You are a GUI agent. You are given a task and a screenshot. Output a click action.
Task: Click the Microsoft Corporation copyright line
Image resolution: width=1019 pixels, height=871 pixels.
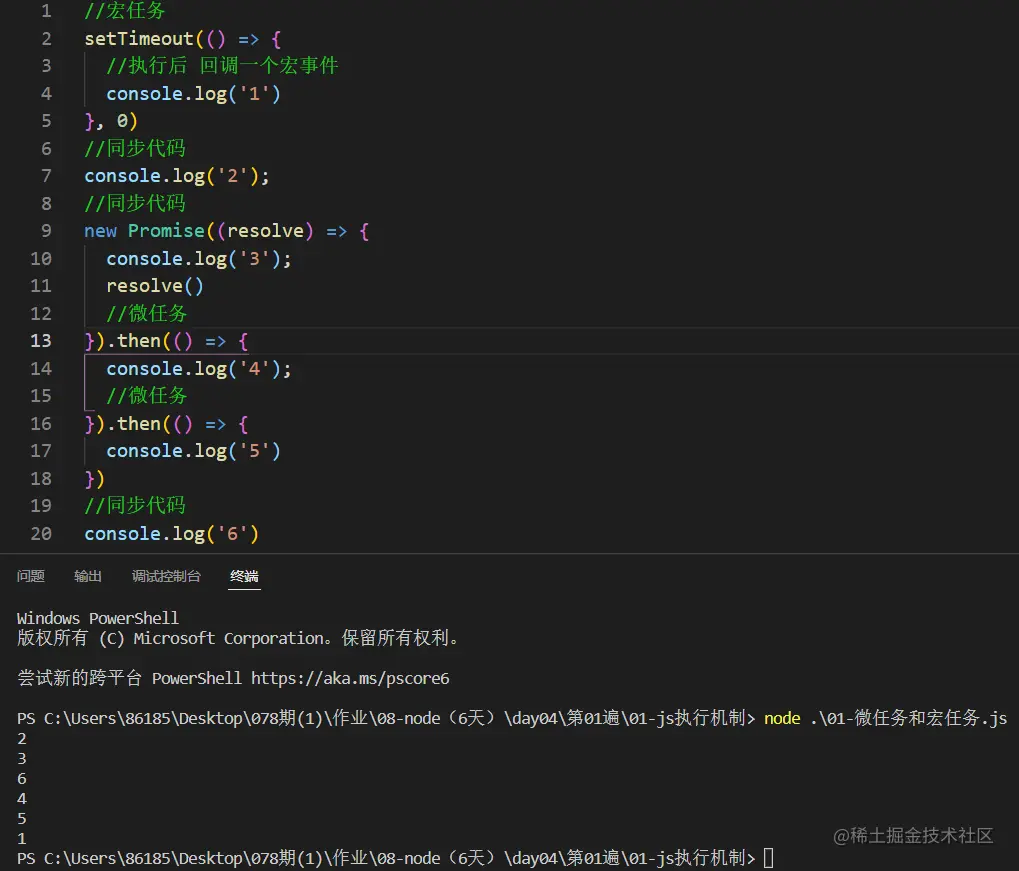238,638
